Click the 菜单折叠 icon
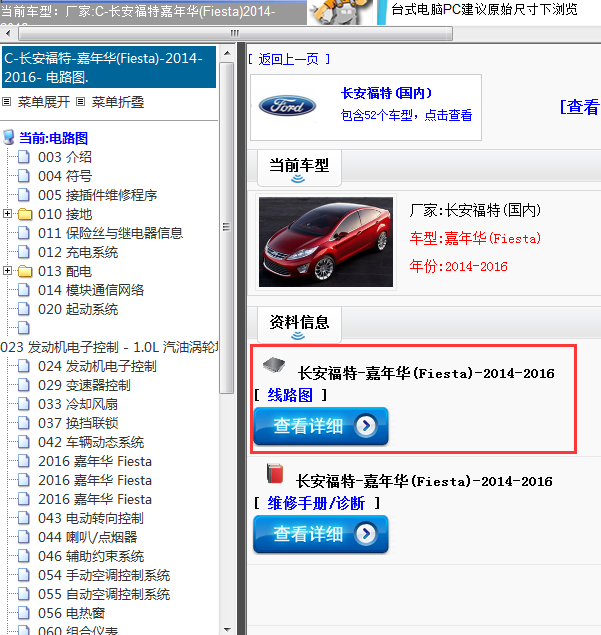The height and width of the screenshot is (635, 601). [x=81, y=102]
